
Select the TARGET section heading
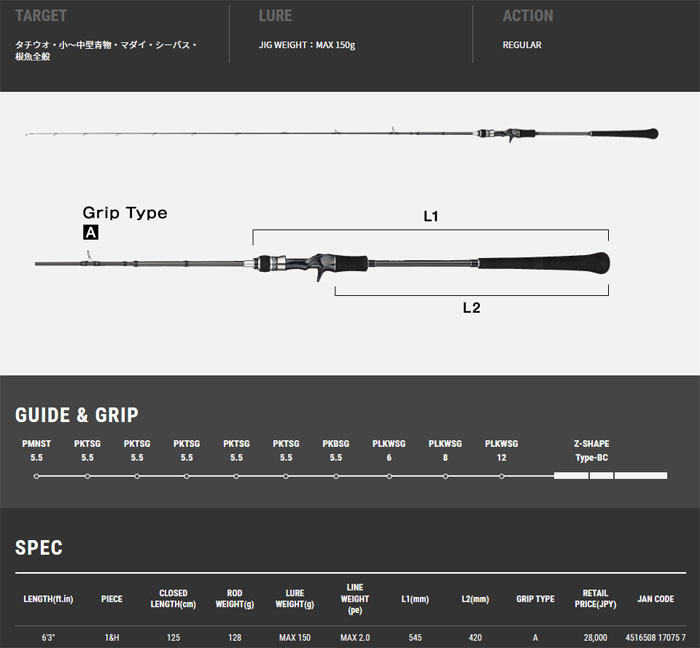click(x=41, y=16)
